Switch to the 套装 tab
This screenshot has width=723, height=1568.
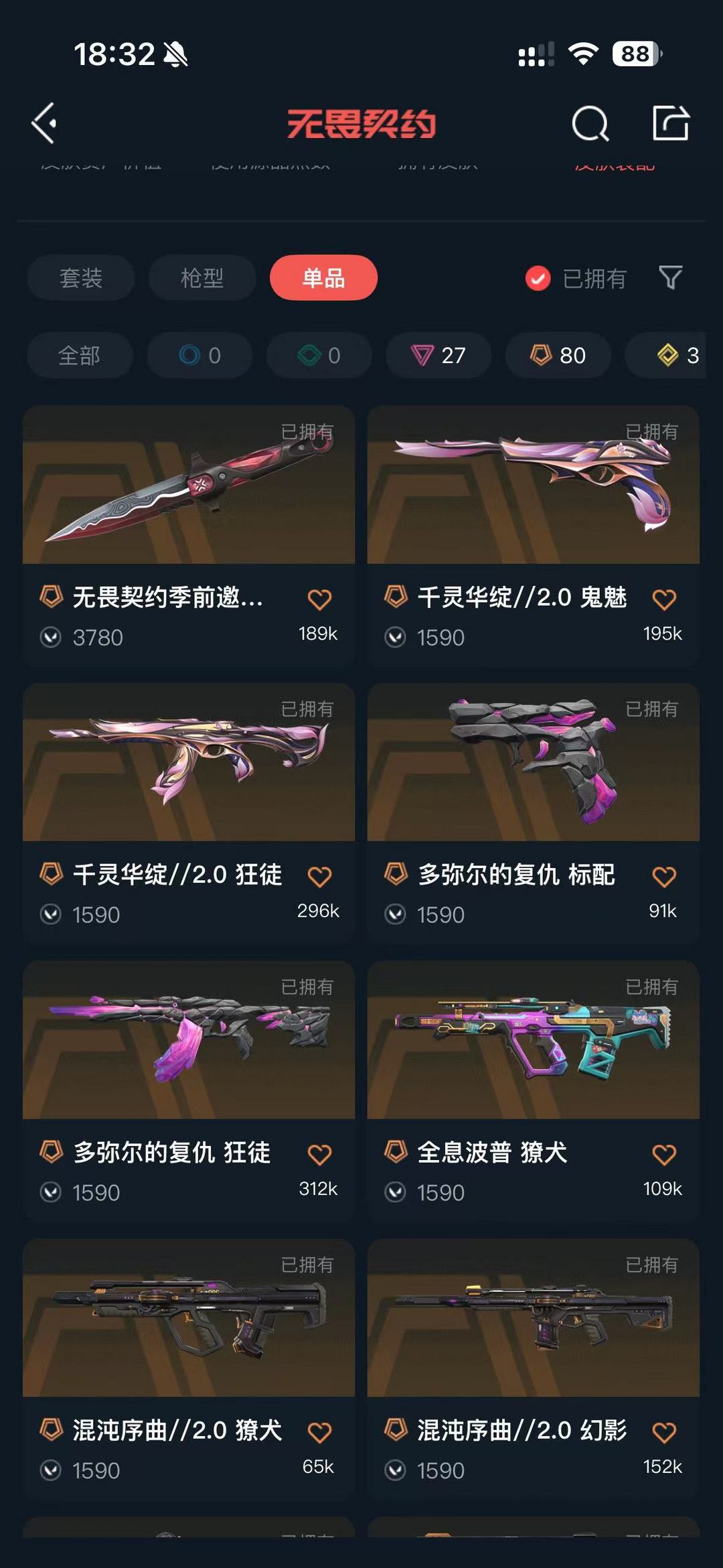80,277
